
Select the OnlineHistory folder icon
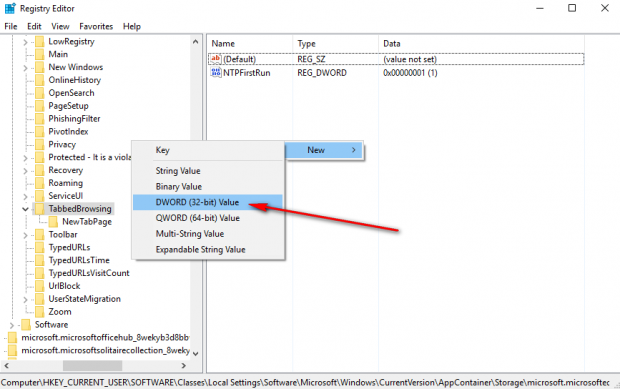40,80
